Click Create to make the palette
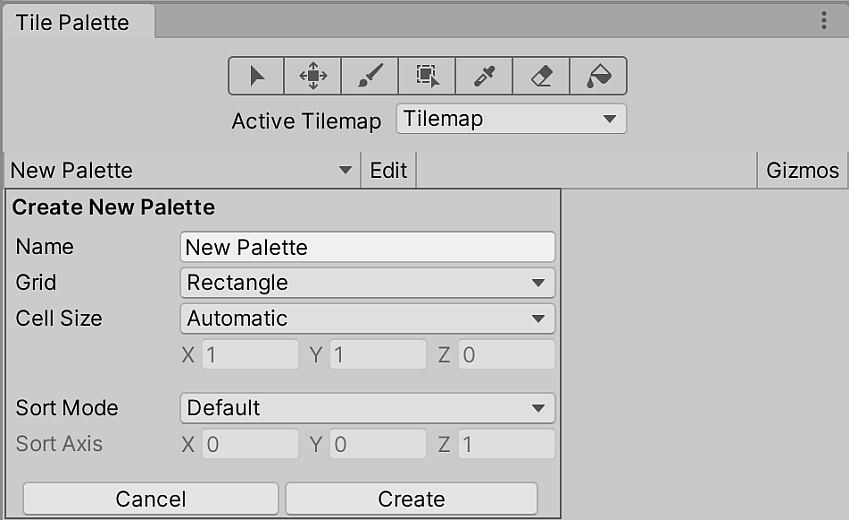849x520 pixels. point(411,499)
